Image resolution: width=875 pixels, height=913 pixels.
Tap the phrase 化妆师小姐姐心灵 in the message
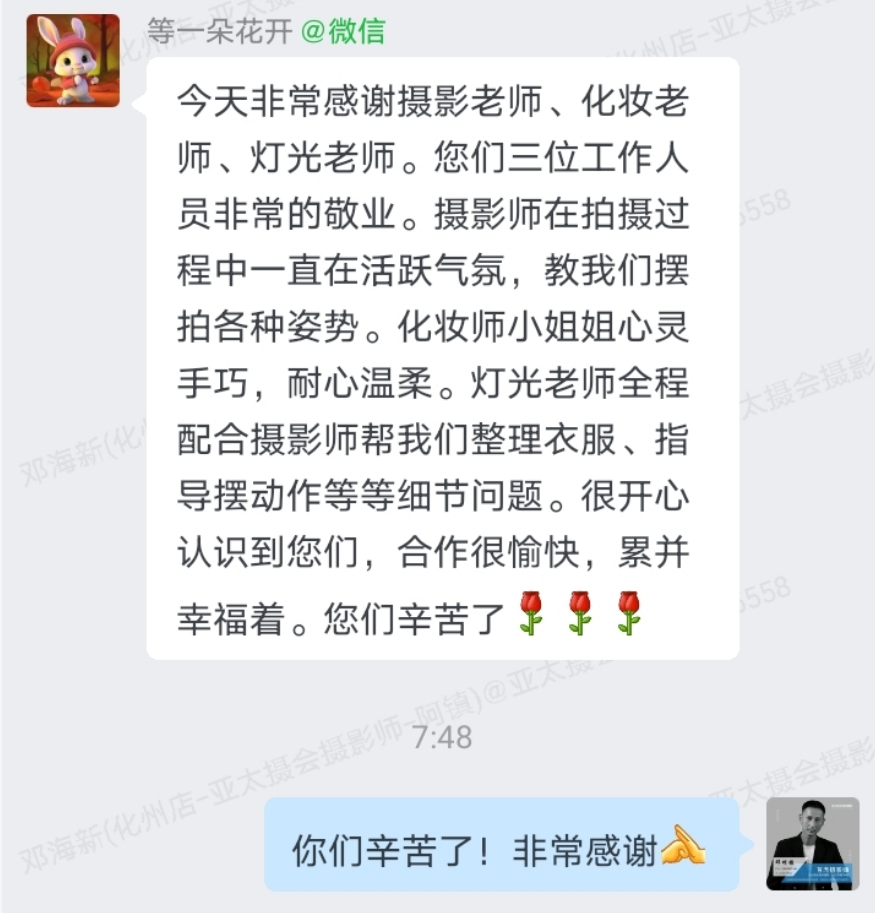pyautogui.click(x=544, y=327)
